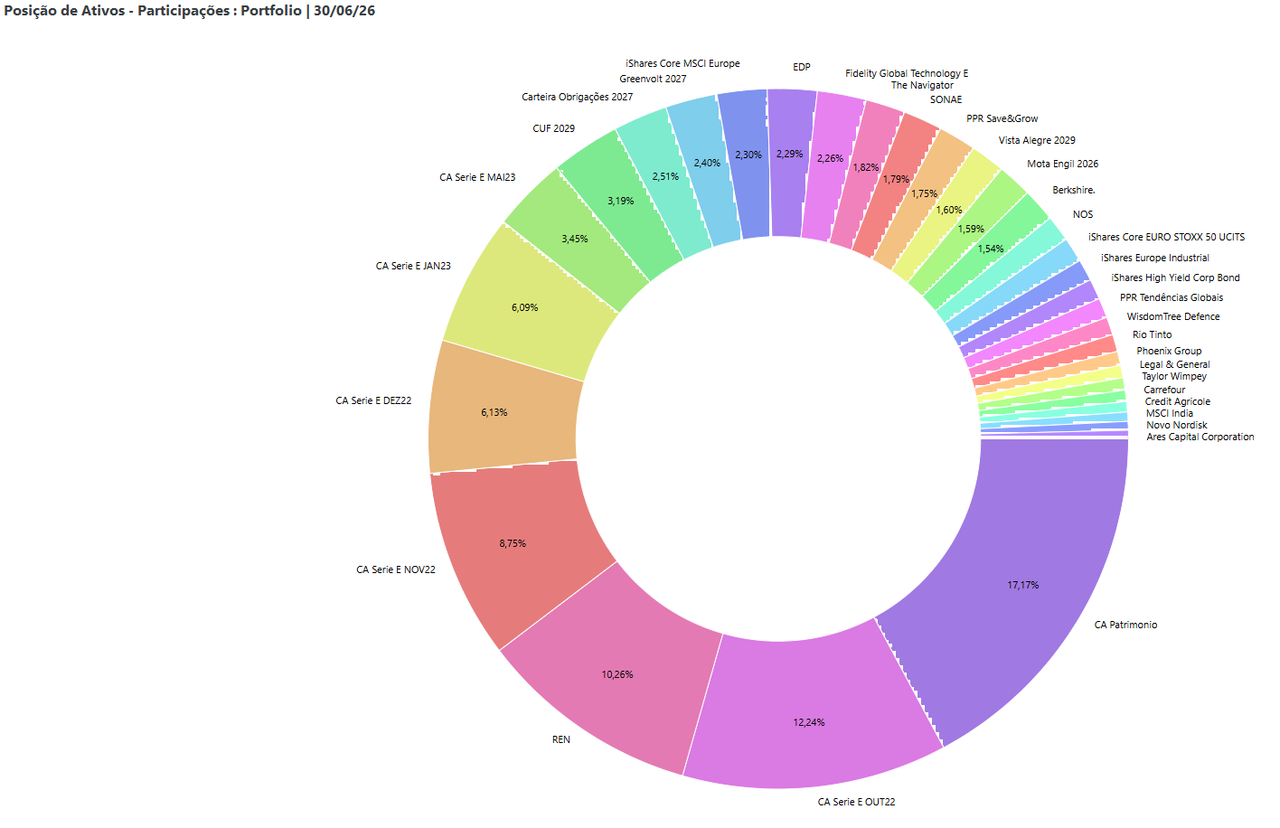Click the "Ares Capital Corporation" label
The image size is (1280, 828).
tap(1200, 437)
